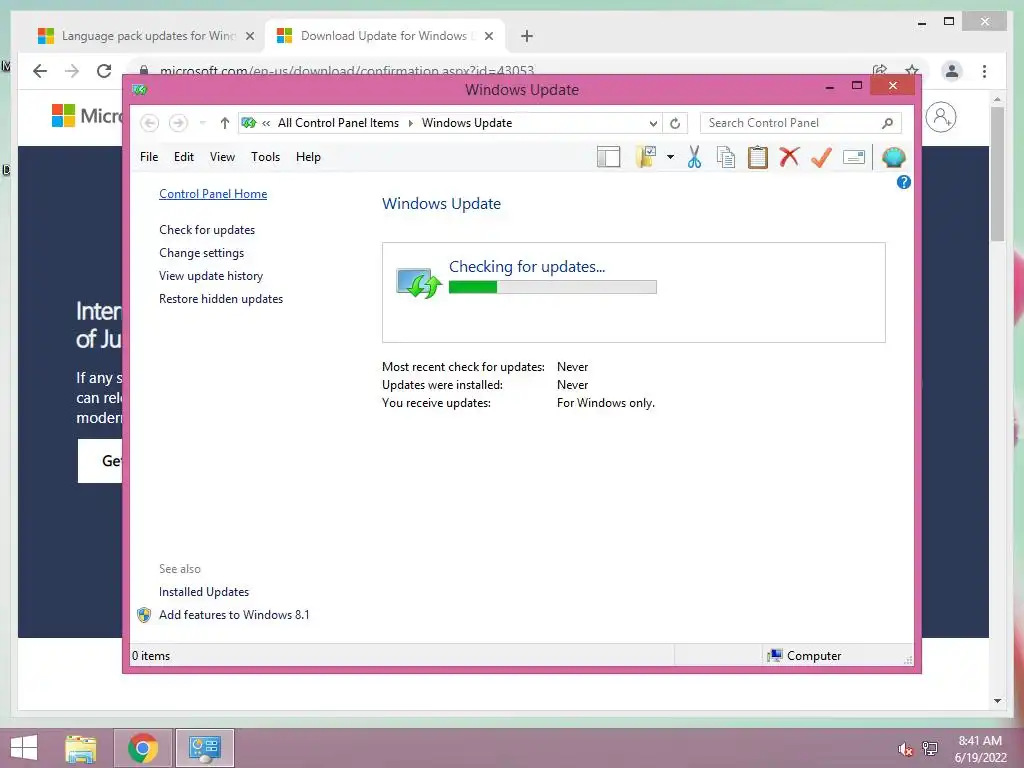
Task: Select Change settings
Action: (201, 253)
